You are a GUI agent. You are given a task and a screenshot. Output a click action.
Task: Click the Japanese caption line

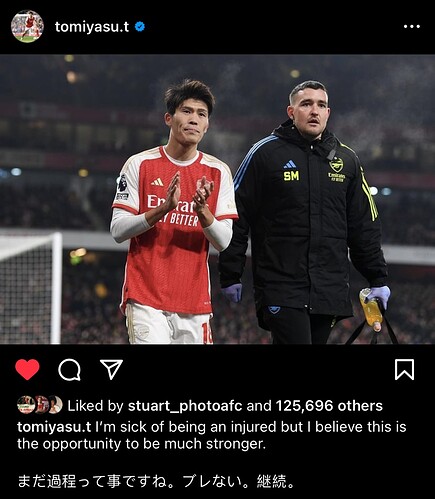point(156,481)
